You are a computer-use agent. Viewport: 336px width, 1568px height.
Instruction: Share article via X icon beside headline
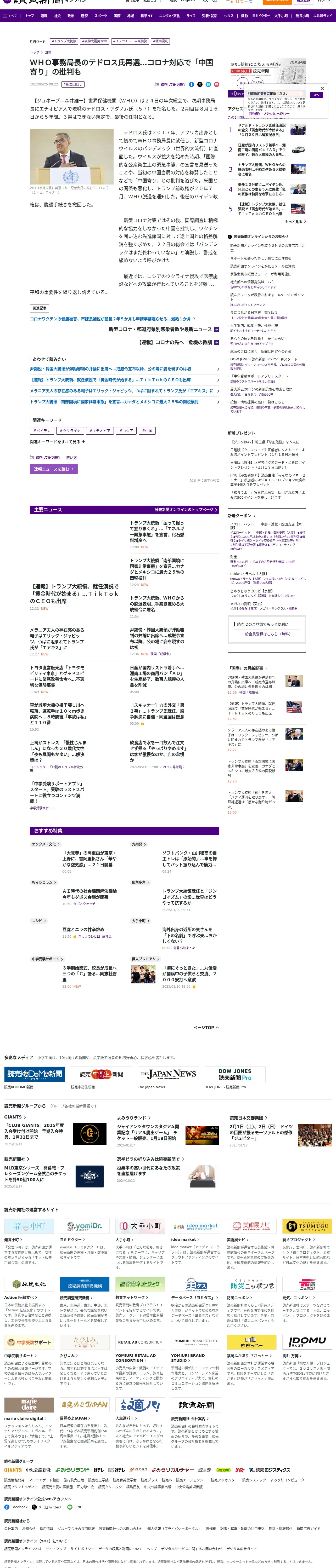199,85
